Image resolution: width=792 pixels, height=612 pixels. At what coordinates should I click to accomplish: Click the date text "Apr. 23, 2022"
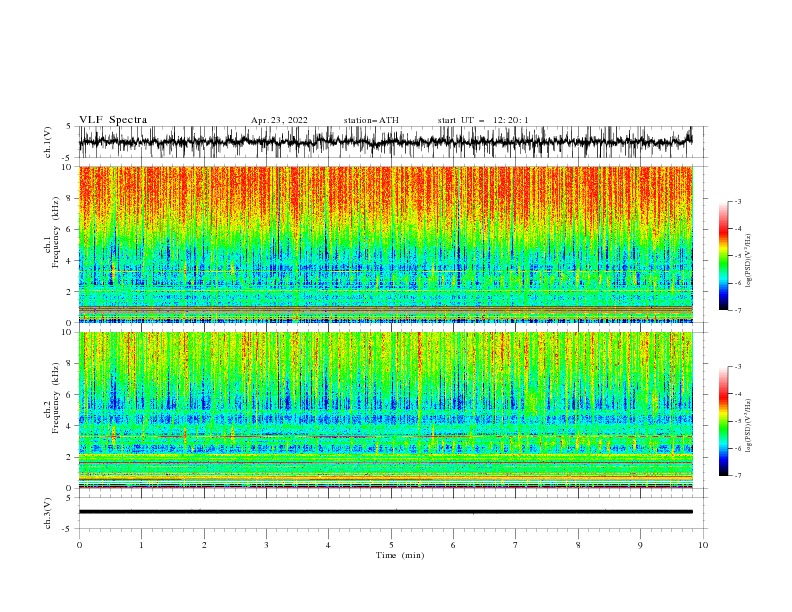(x=279, y=120)
